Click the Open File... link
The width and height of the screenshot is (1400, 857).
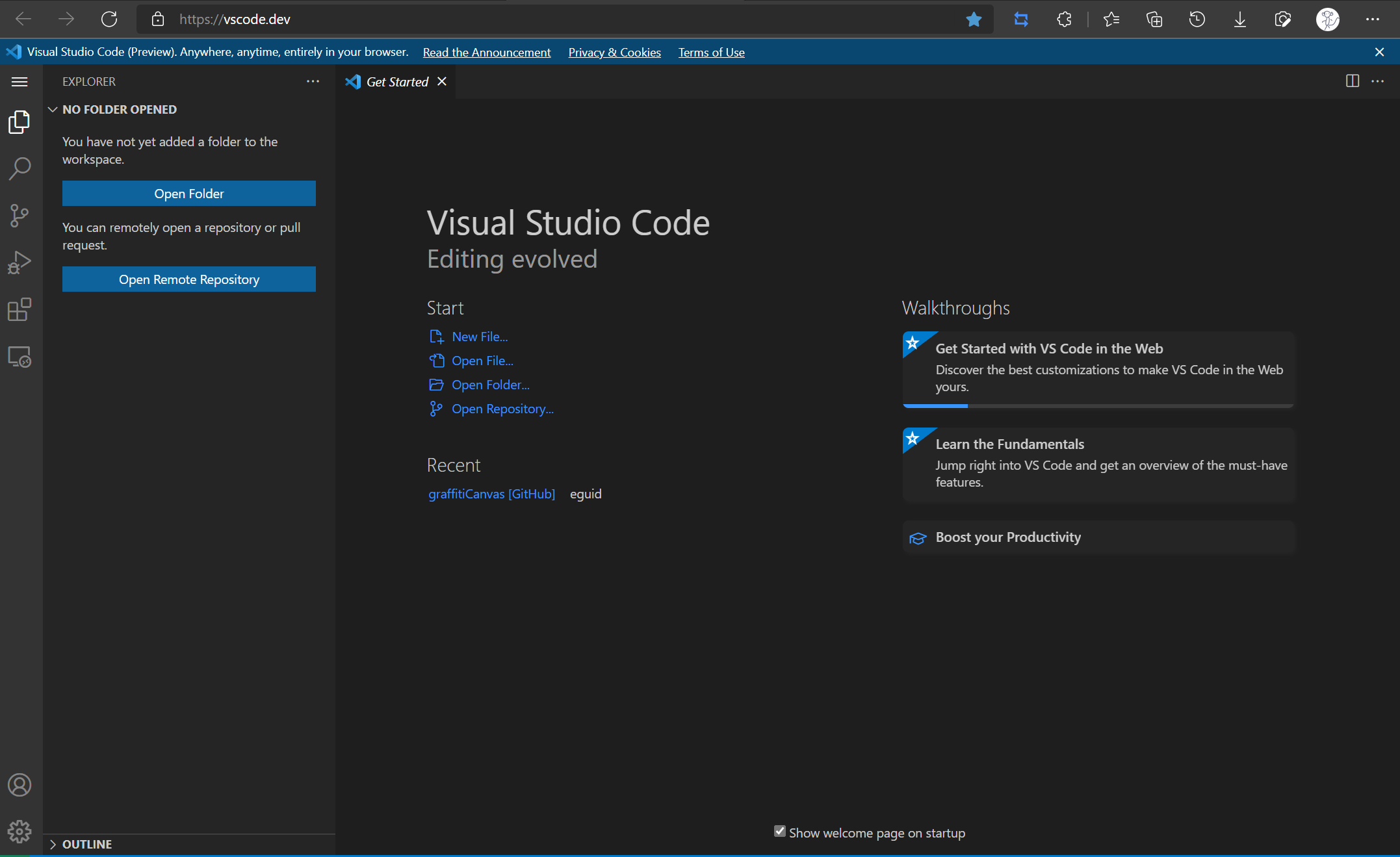click(x=482, y=361)
